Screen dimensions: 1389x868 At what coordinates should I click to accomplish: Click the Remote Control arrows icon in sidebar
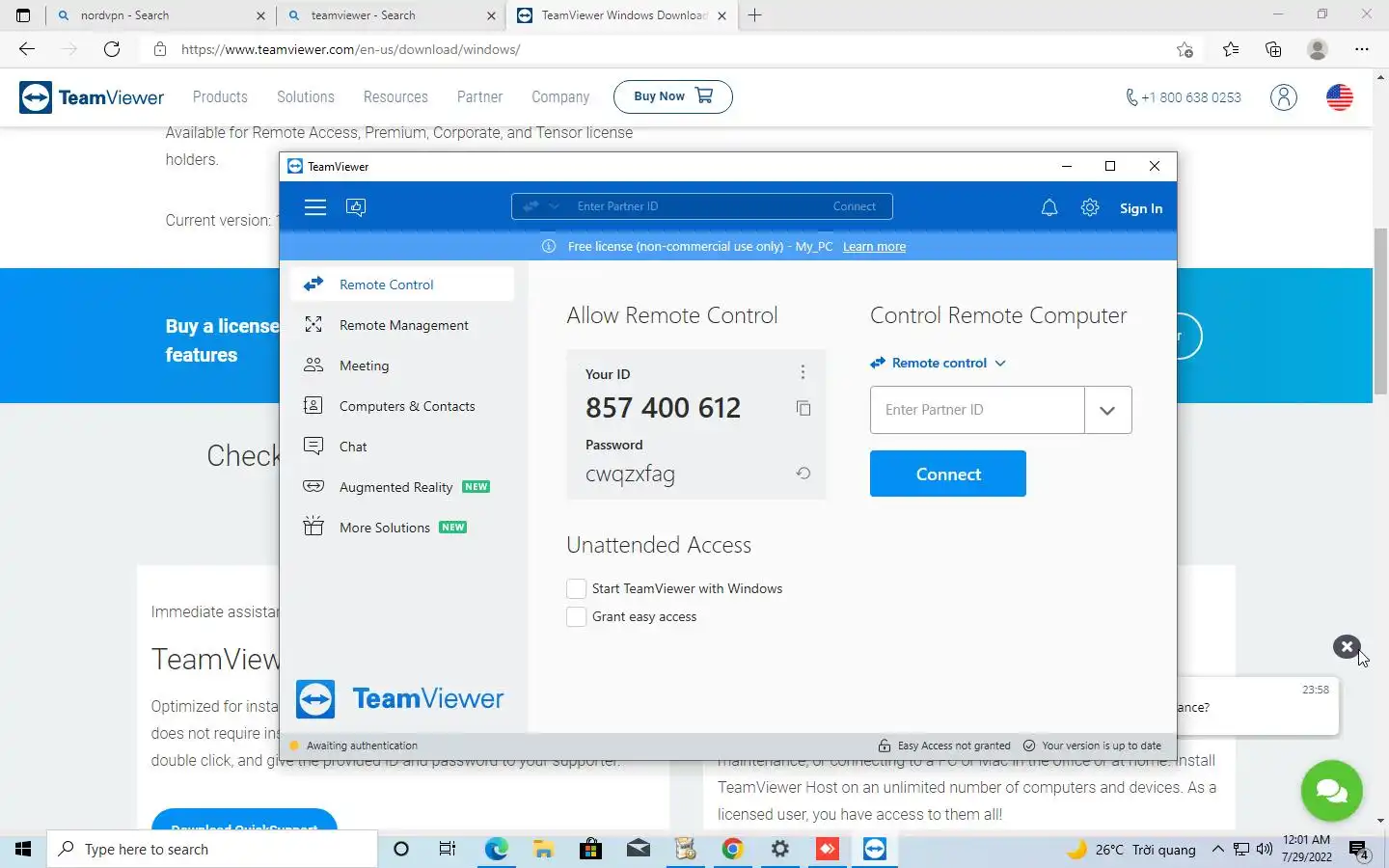(313, 285)
